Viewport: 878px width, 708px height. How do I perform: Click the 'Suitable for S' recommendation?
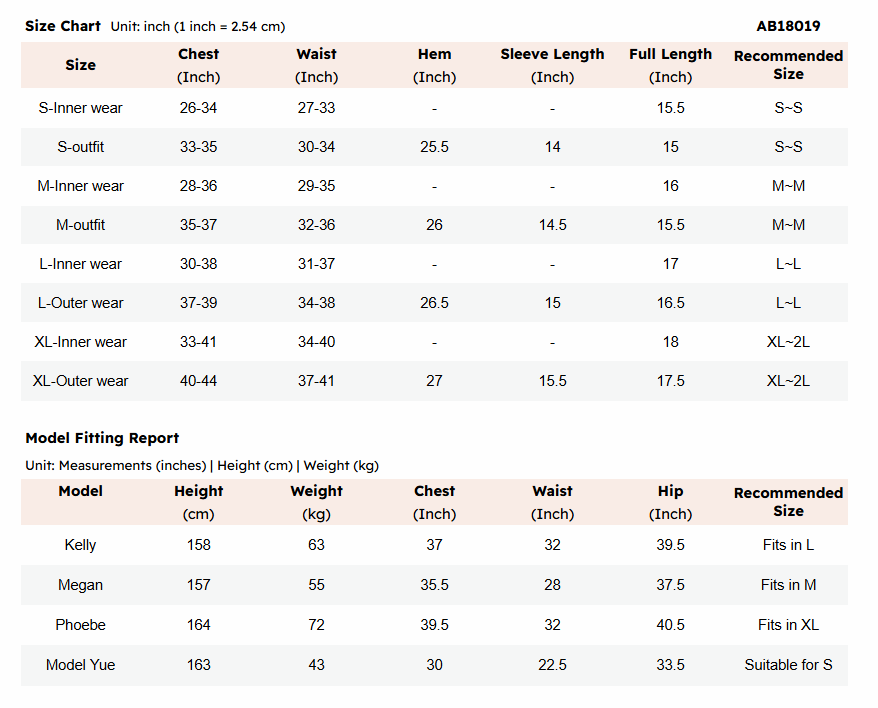pos(788,665)
